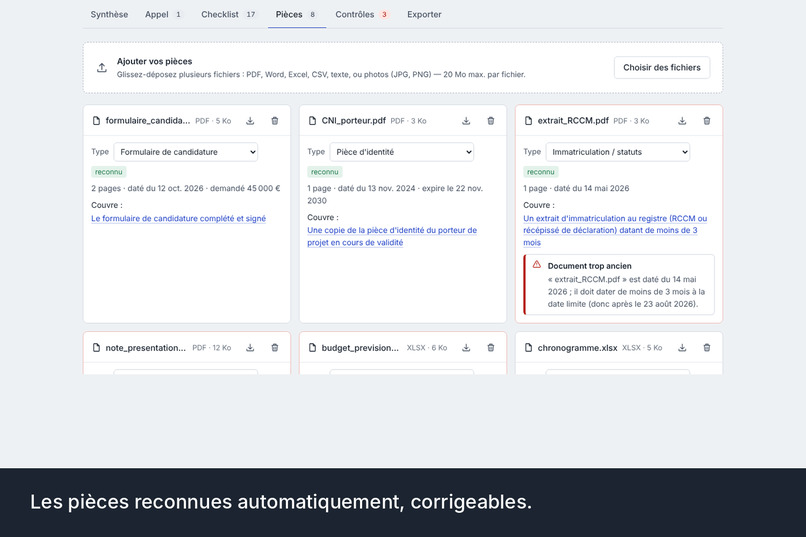
Task: Download note_presentation... file
Action: tap(250, 348)
